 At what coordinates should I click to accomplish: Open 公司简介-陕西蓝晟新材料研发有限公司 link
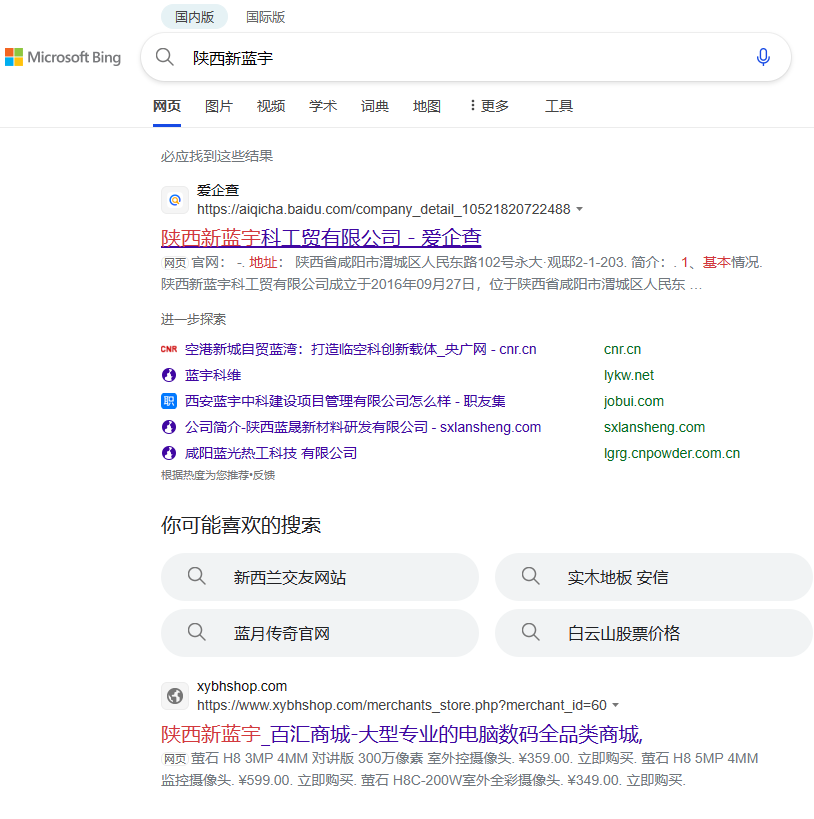pos(363,427)
